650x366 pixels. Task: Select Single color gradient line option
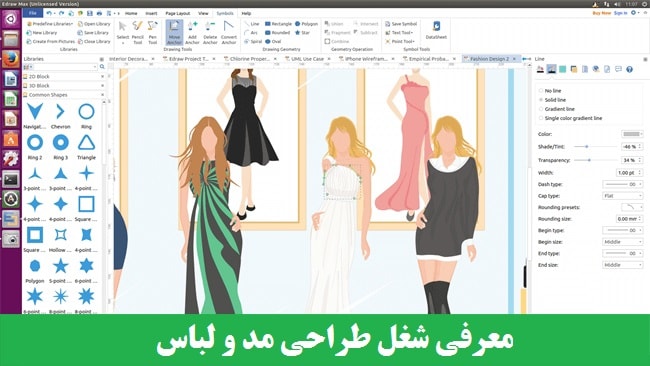click(570, 118)
